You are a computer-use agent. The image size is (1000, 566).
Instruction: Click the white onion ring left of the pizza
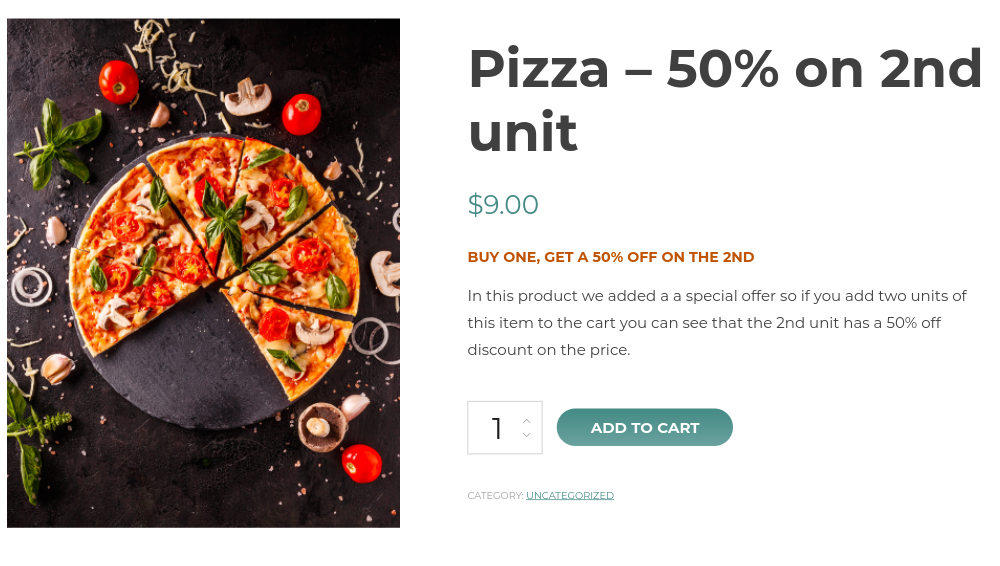pos(31,285)
